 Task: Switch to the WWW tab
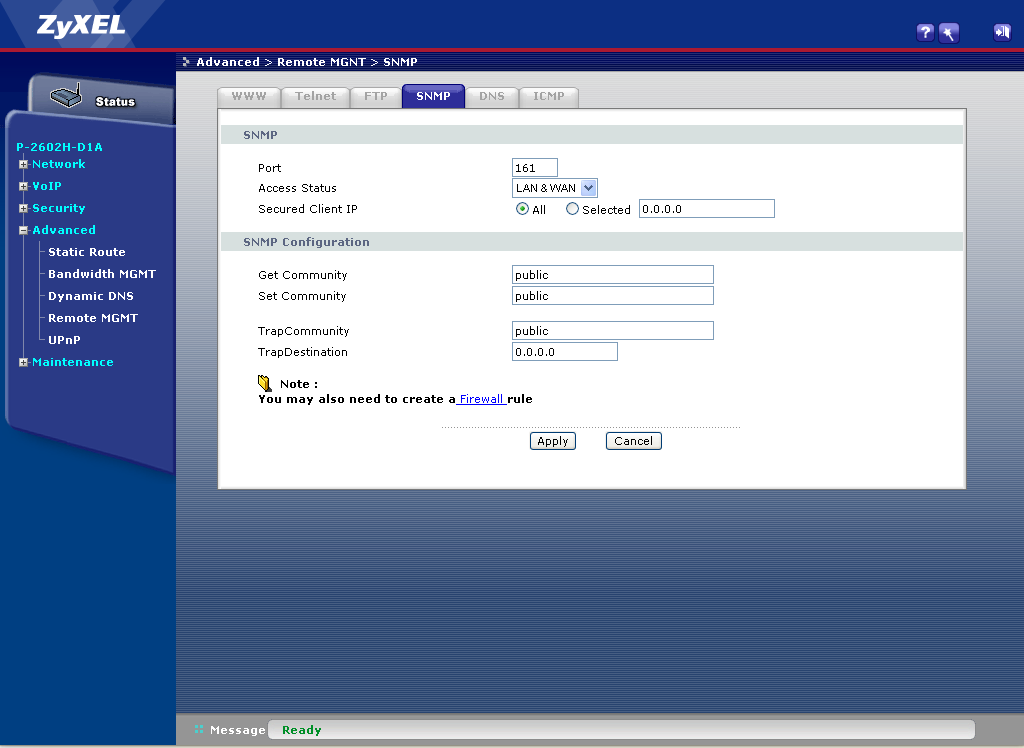pyautogui.click(x=249, y=97)
